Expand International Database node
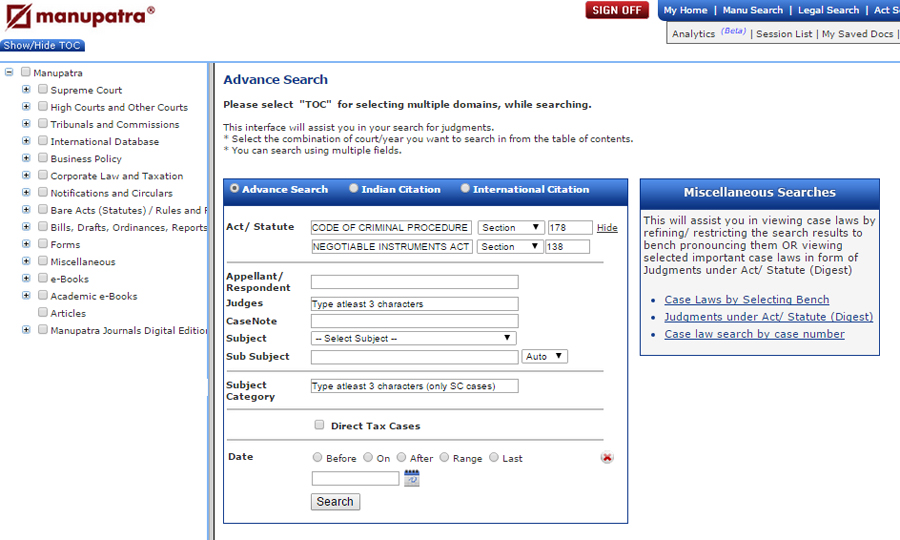 click(26, 141)
